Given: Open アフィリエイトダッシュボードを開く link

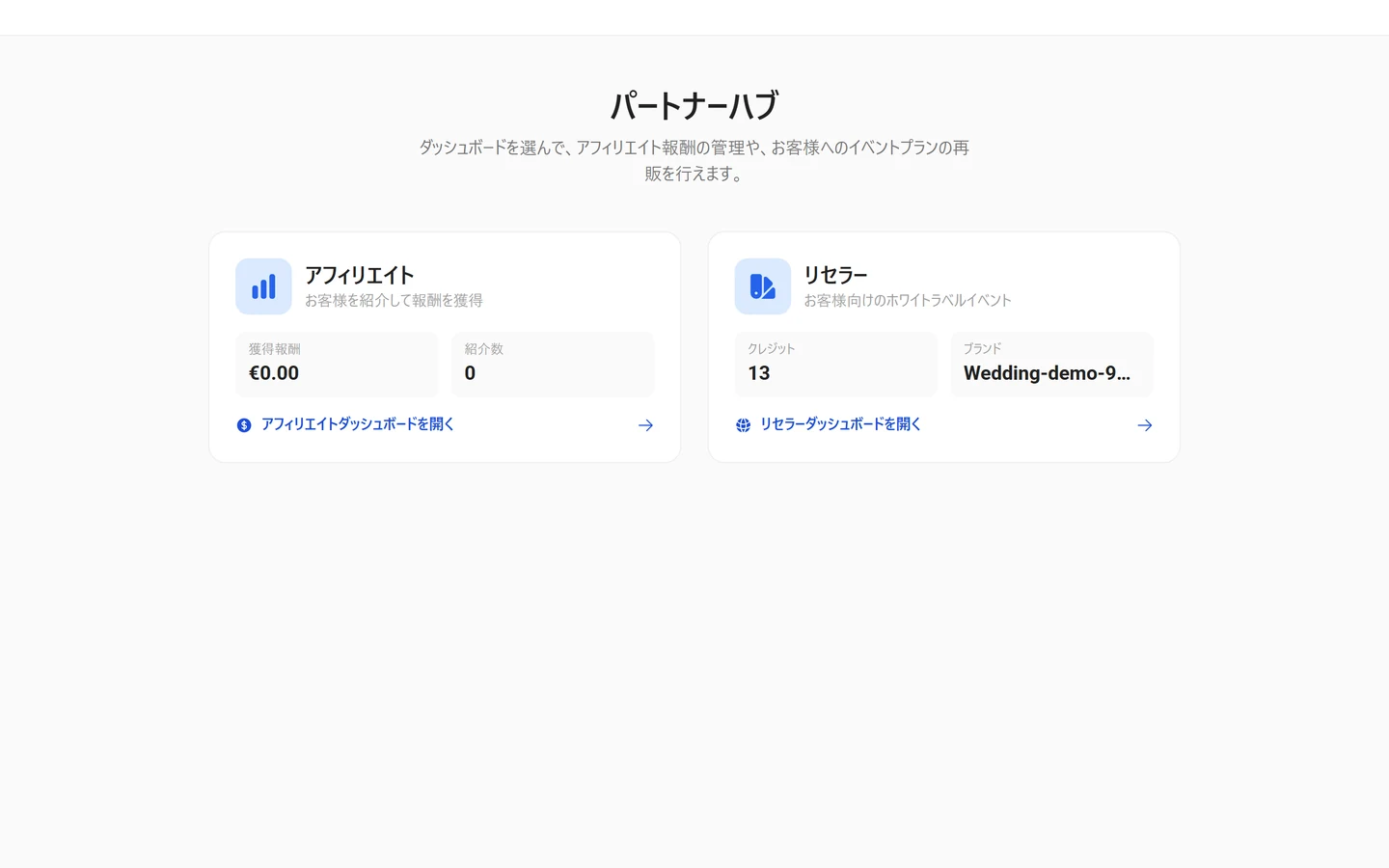Looking at the screenshot, I should coord(358,424).
